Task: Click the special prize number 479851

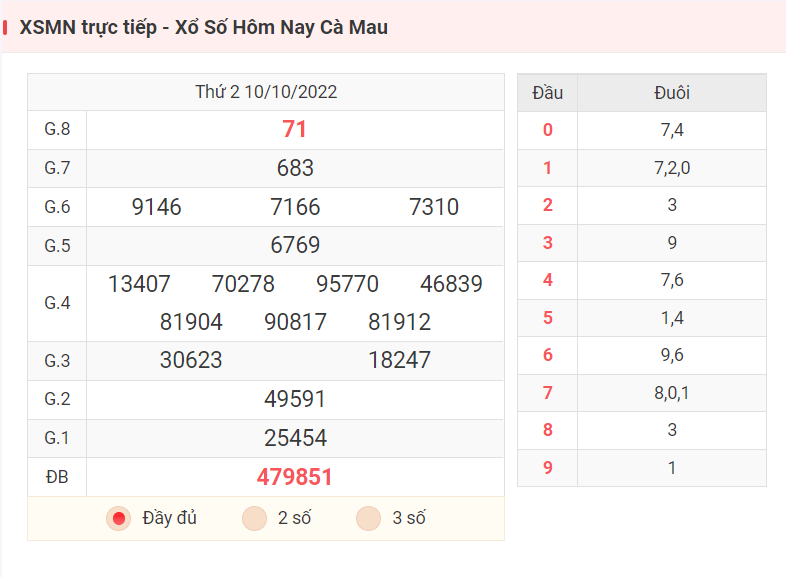Action: pyautogui.click(x=295, y=477)
